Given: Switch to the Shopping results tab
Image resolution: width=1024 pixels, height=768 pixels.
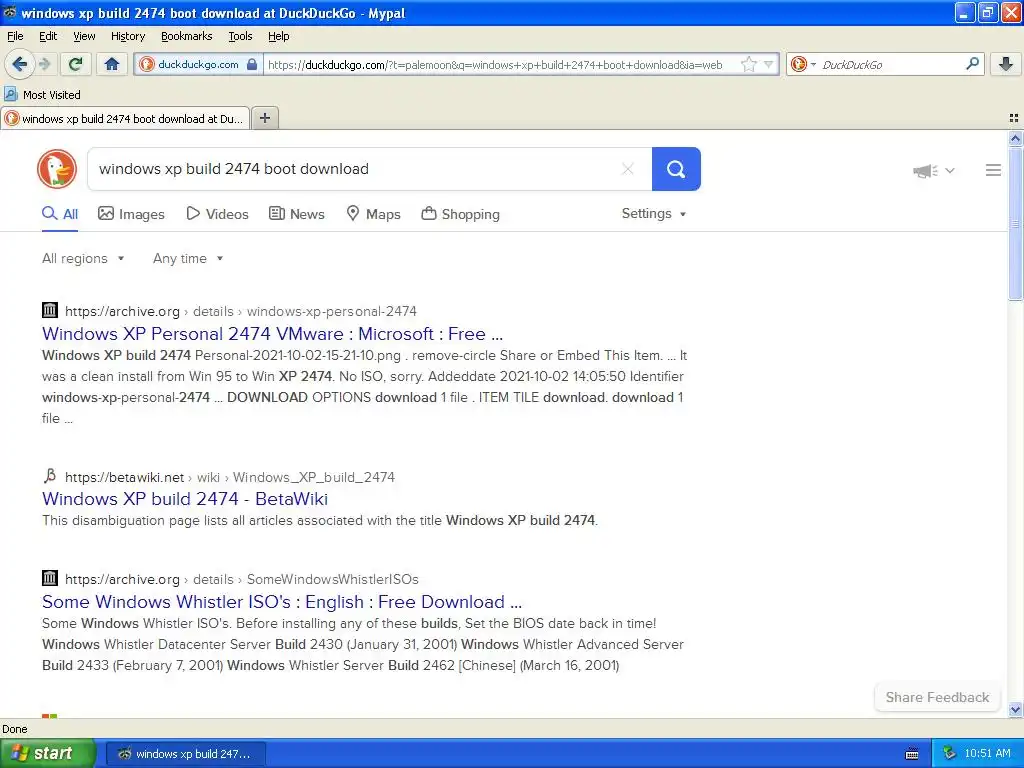Looking at the screenshot, I should [x=460, y=214].
